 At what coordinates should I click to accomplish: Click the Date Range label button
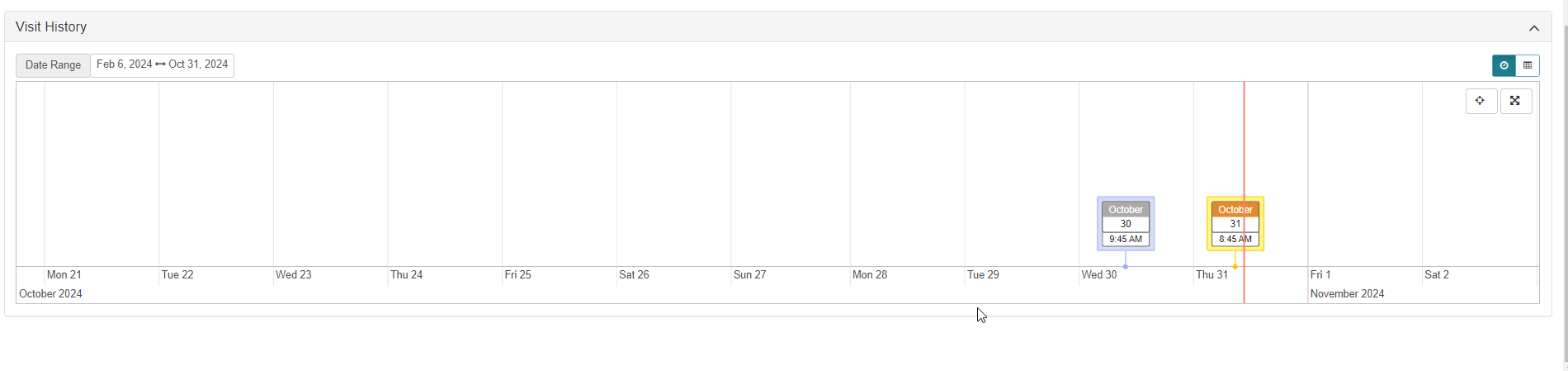pos(53,65)
